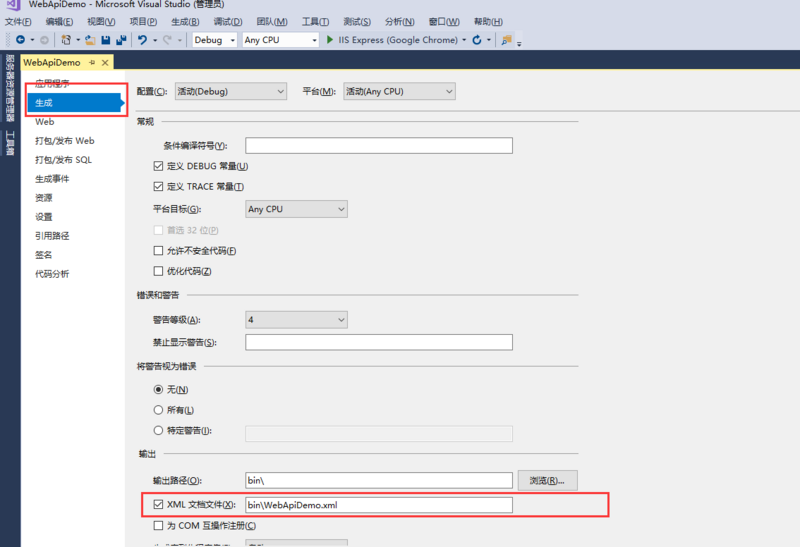Screen dimensions: 800x547
Task: Open the 帮助(H) menu
Action: [x=488, y=21]
